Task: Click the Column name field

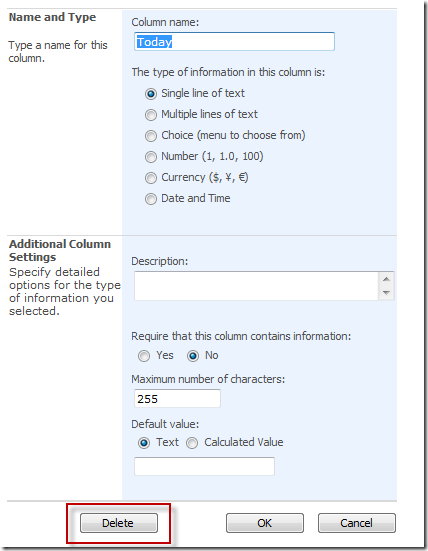Action: (x=234, y=41)
